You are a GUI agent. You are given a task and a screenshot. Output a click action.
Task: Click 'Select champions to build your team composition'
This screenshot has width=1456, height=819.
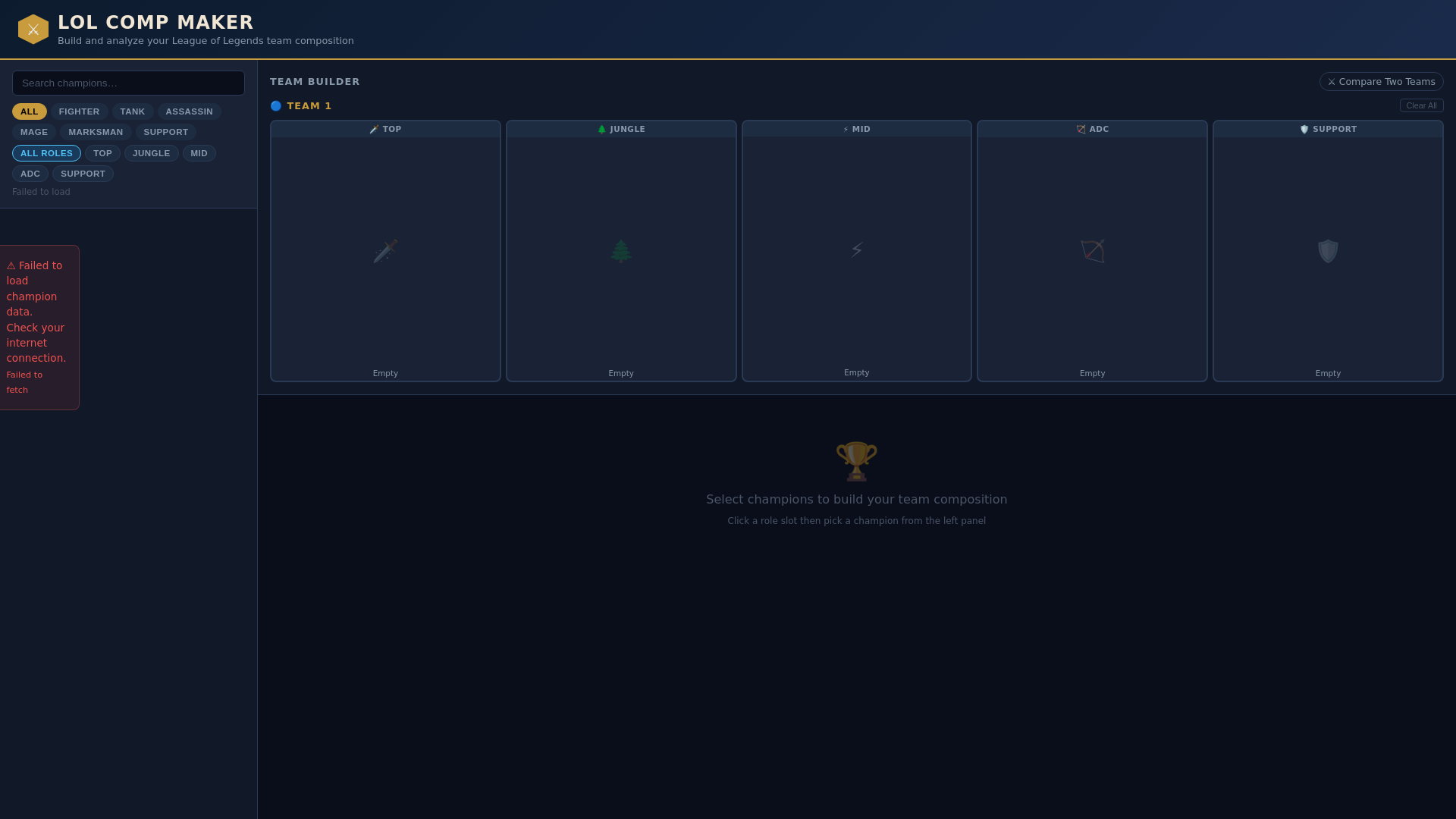pos(857,500)
